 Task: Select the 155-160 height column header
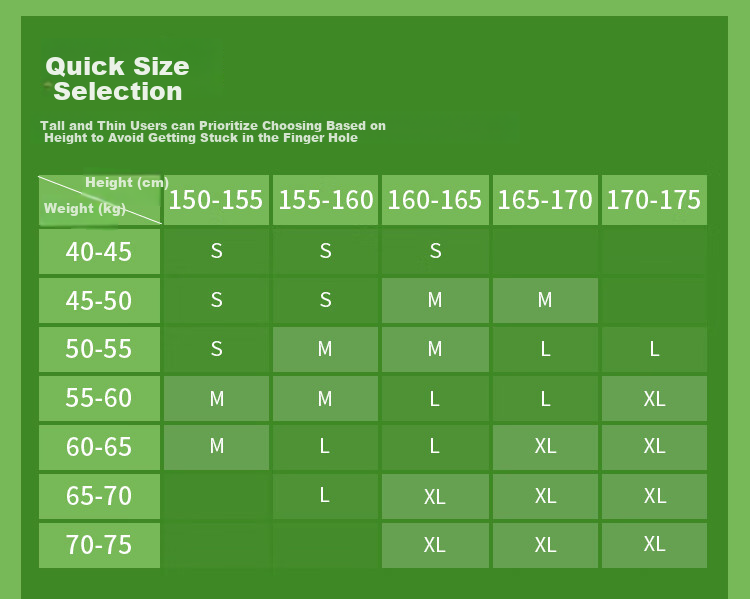(325, 200)
